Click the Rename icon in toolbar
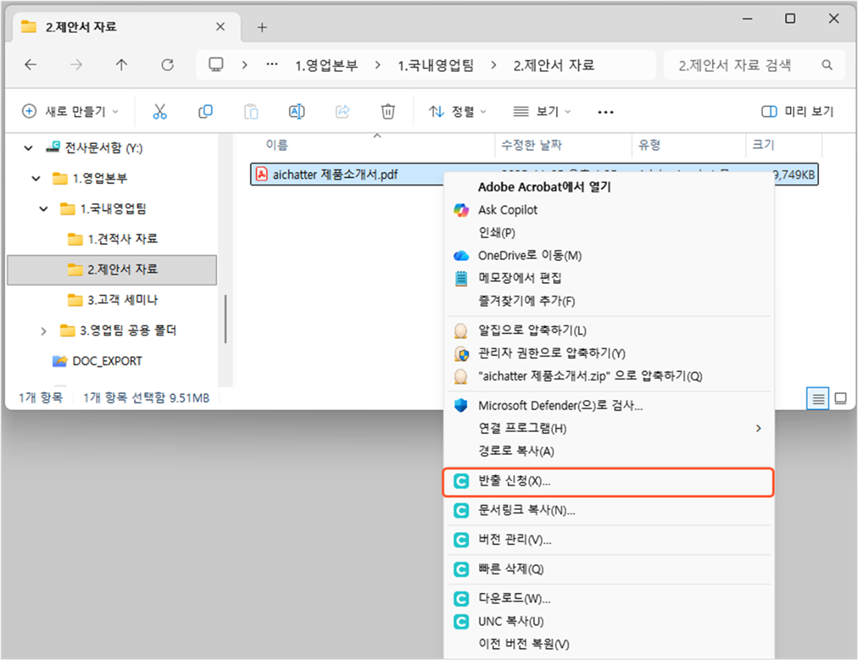 pyautogui.click(x=297, y=112)
